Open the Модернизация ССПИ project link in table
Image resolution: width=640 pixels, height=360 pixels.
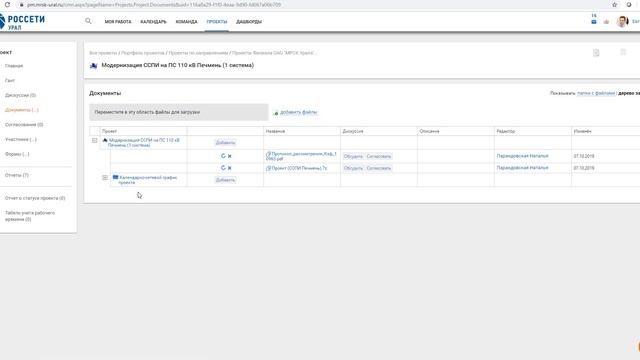tap(144, 142)
